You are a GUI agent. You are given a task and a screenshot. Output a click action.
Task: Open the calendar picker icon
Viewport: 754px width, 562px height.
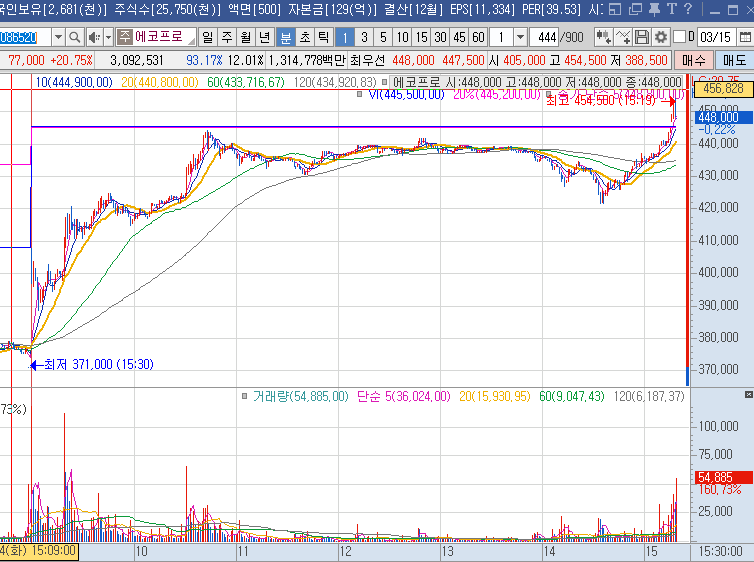(x=744, y=37)
